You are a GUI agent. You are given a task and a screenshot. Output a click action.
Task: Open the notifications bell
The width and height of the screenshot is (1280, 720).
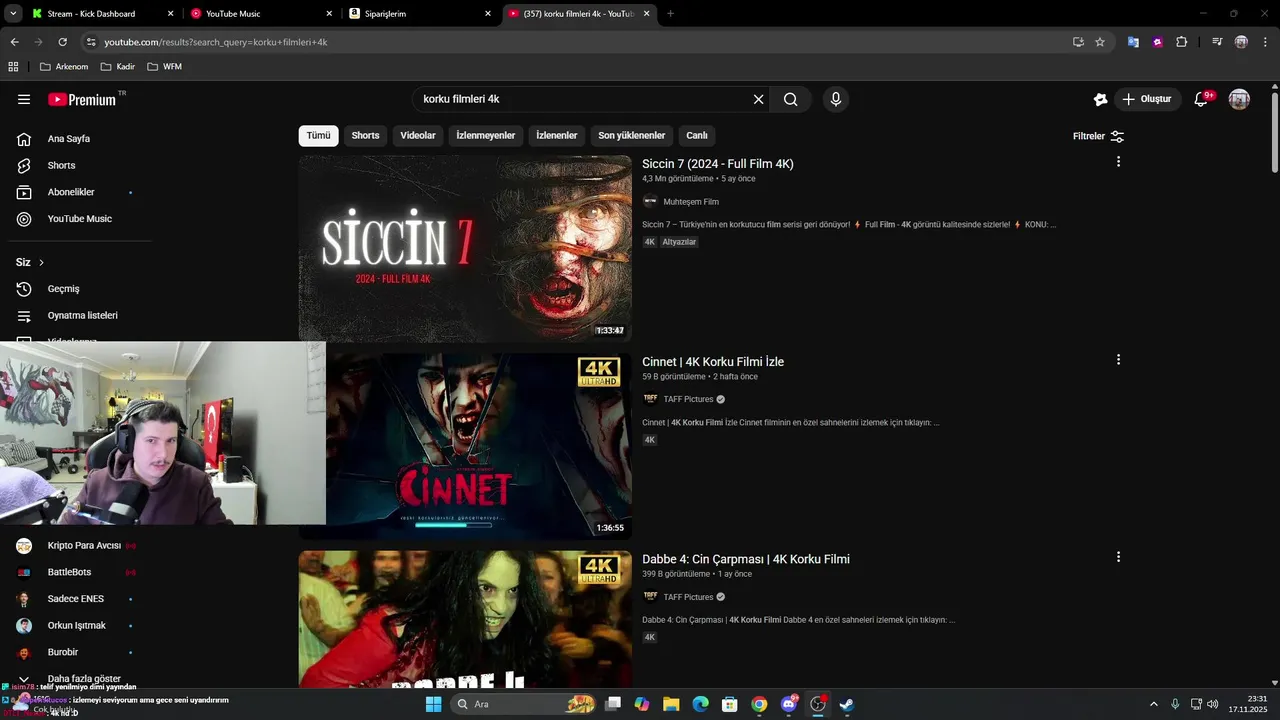coord(1201,99)
